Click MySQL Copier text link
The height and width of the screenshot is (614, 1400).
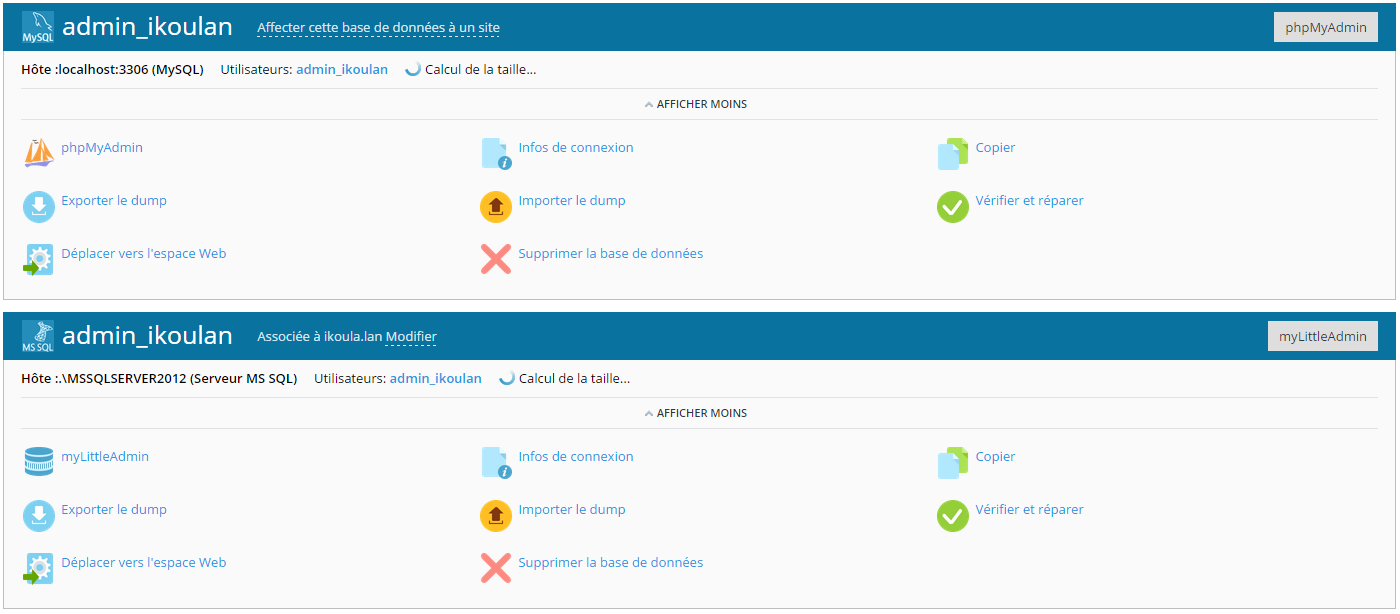coord(995,148)
